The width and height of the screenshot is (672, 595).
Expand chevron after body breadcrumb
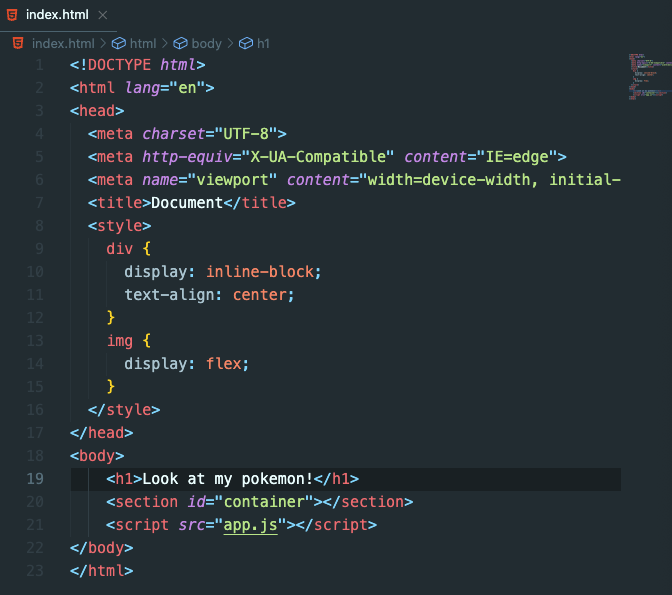click(230, 43)
